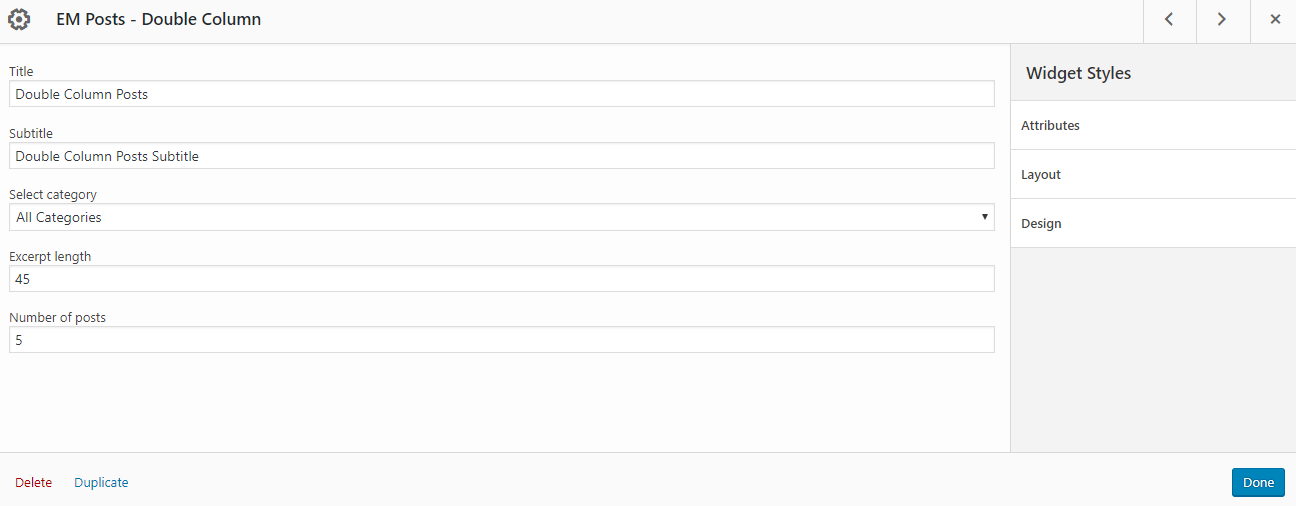Close the widget editor dialog
Screen dimensions: 1296x506
pyautogui.click(x=1274, y=21)
